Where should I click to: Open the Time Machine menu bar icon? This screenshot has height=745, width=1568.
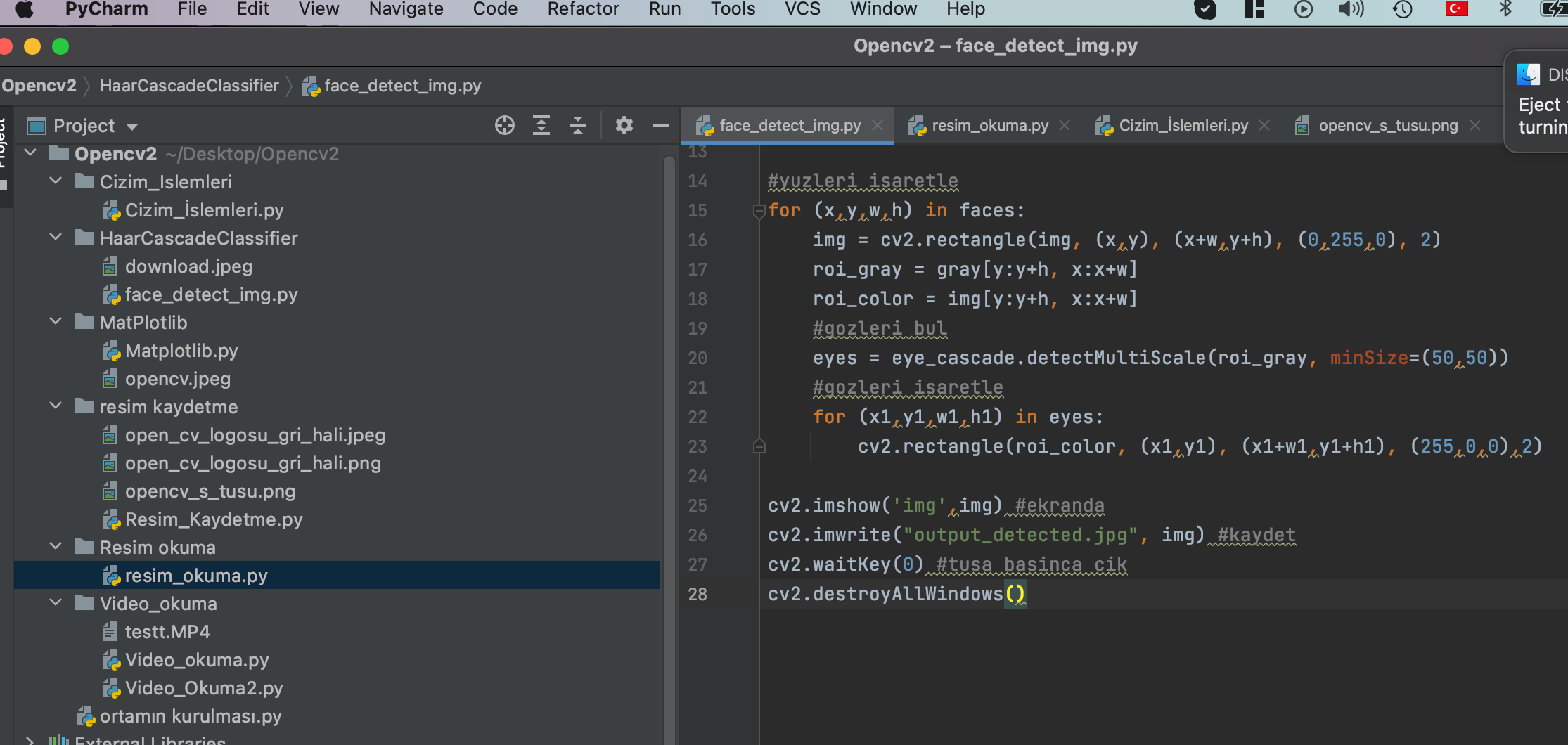coord(1402,9)
